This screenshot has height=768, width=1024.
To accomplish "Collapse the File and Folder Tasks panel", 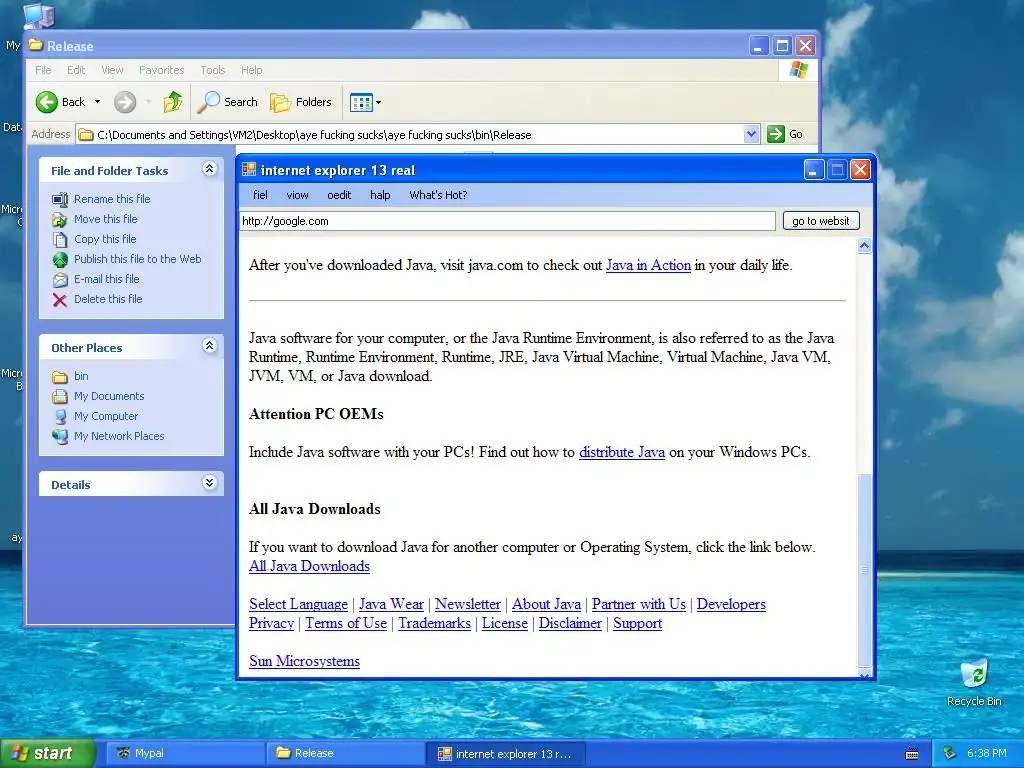I will click(209, 169).
